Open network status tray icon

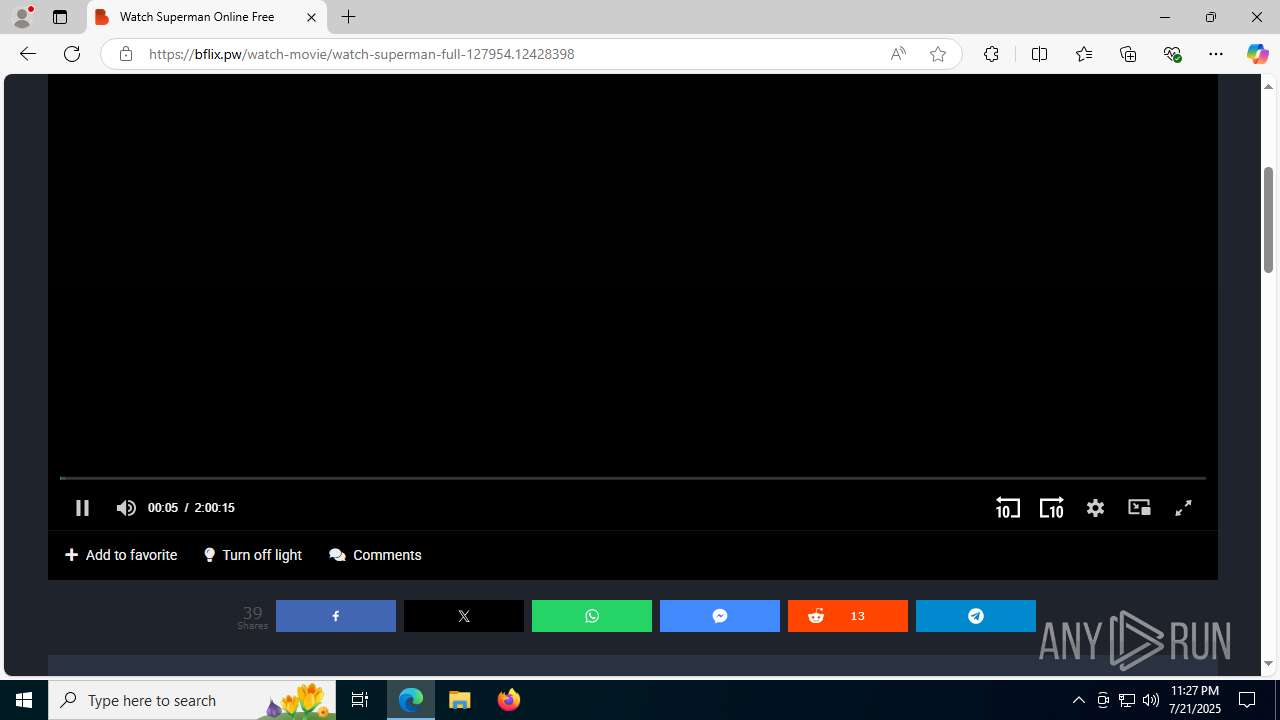pos(1127,700)
